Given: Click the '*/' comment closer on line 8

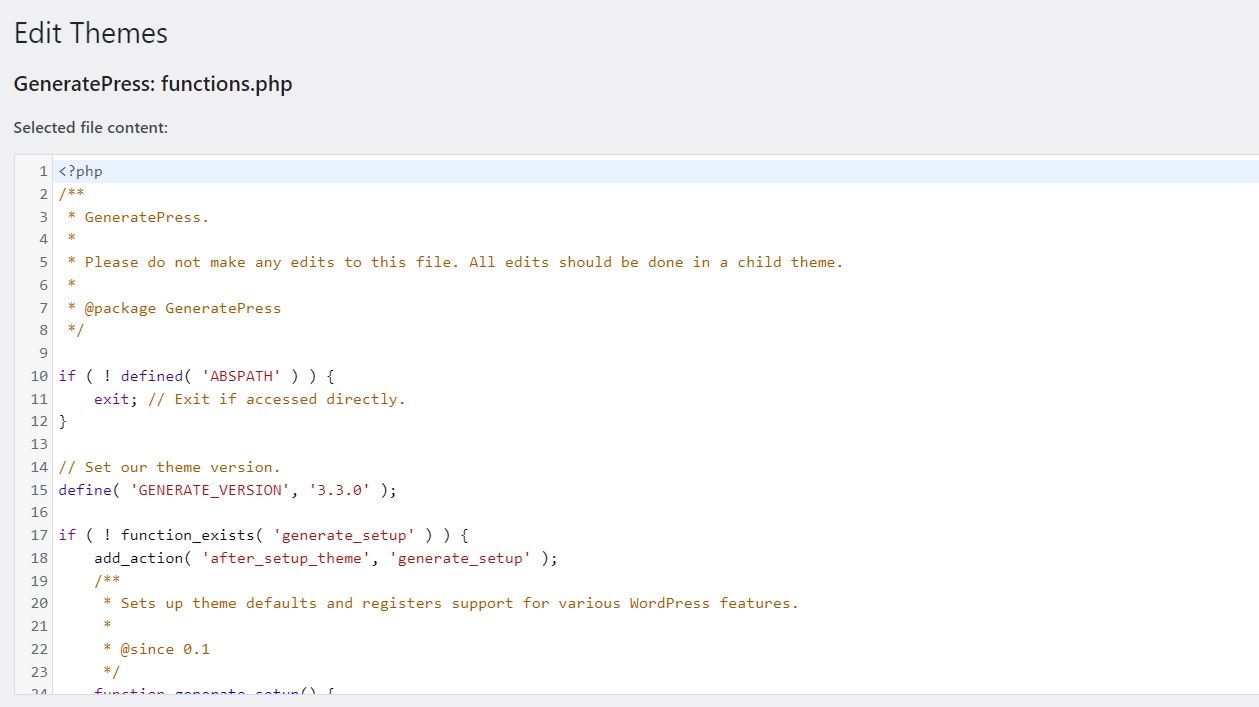Looking at the screenshot, I should (x=76, y=330).
